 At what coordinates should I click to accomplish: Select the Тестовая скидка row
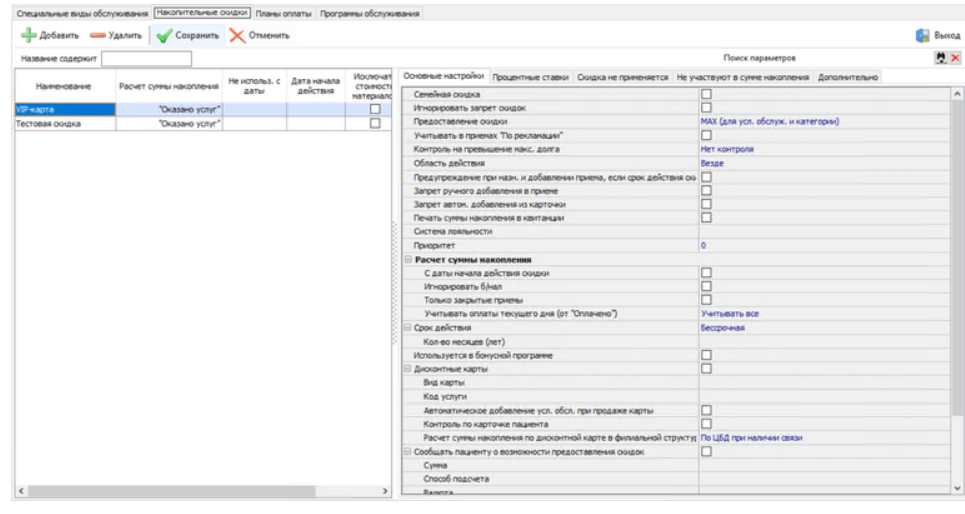pos(60,123)
